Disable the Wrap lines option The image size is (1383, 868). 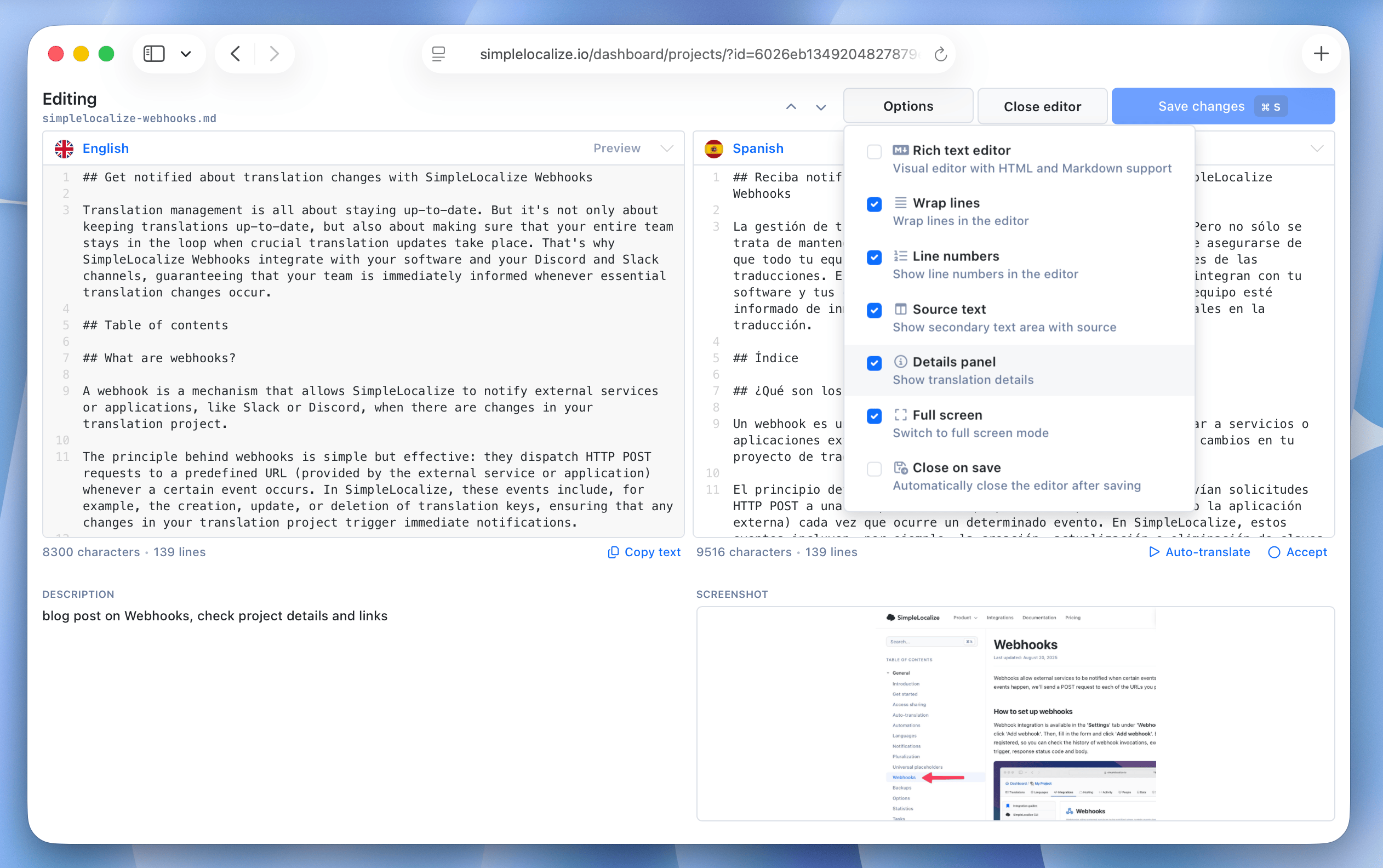point(873,204)
